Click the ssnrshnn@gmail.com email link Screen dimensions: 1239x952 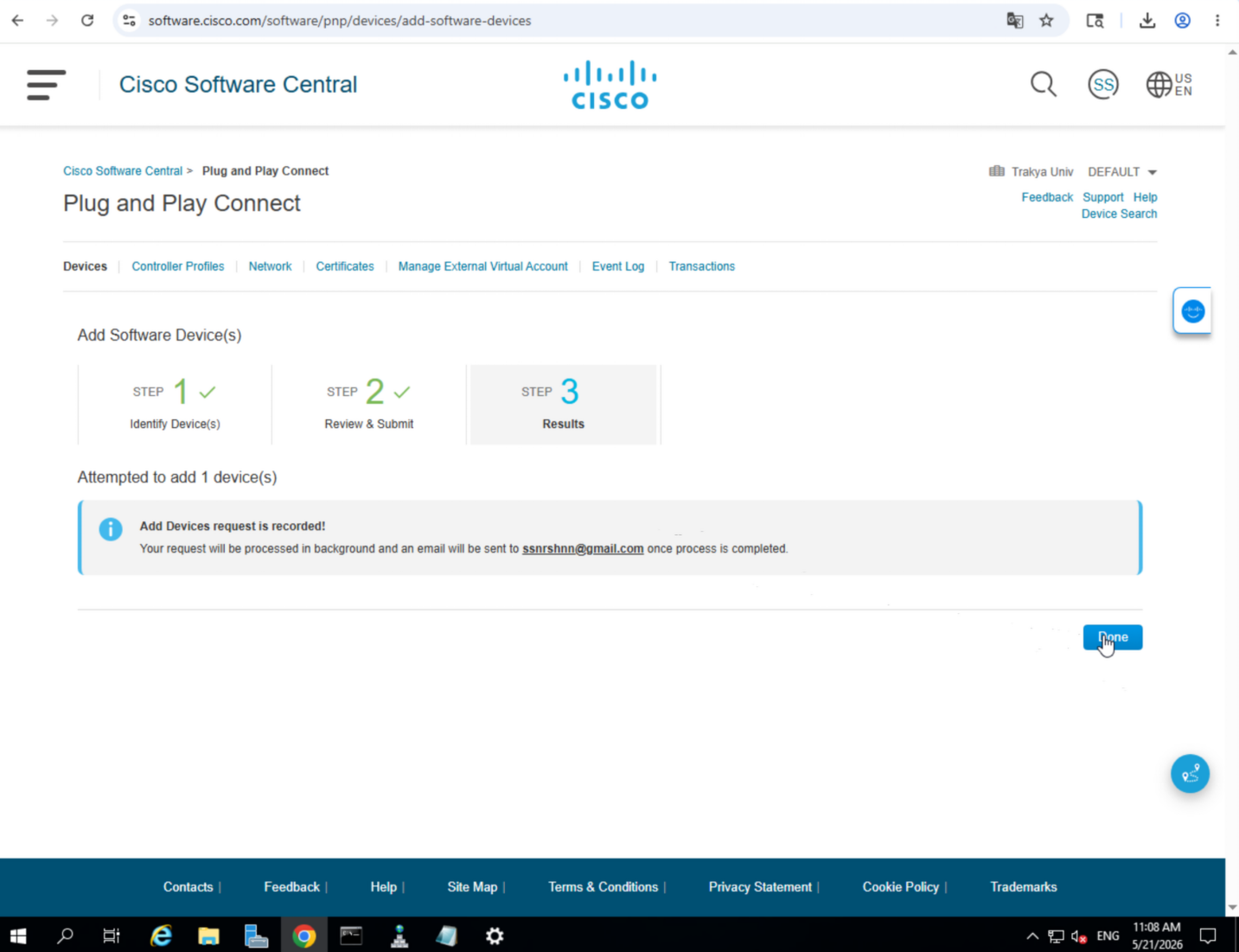tap(583, 549)
